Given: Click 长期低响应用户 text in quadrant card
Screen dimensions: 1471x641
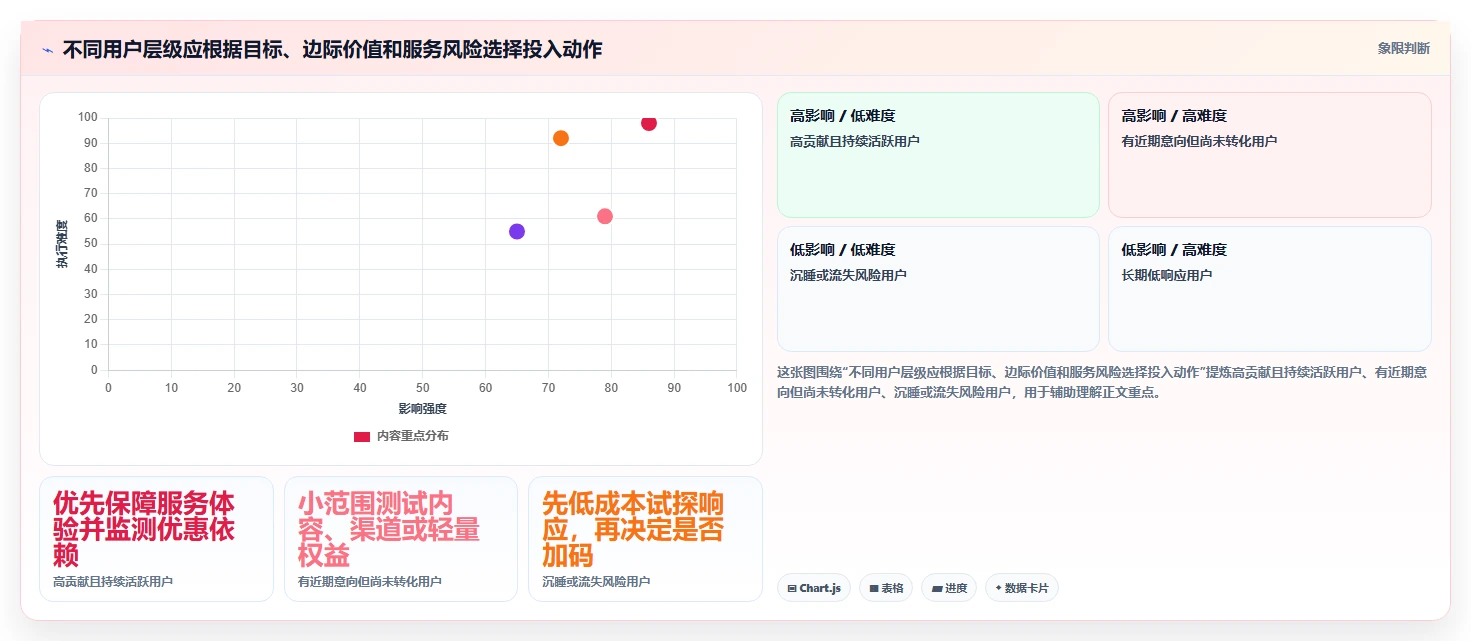Looking at the screenshot, I should tap(1167, 275).
